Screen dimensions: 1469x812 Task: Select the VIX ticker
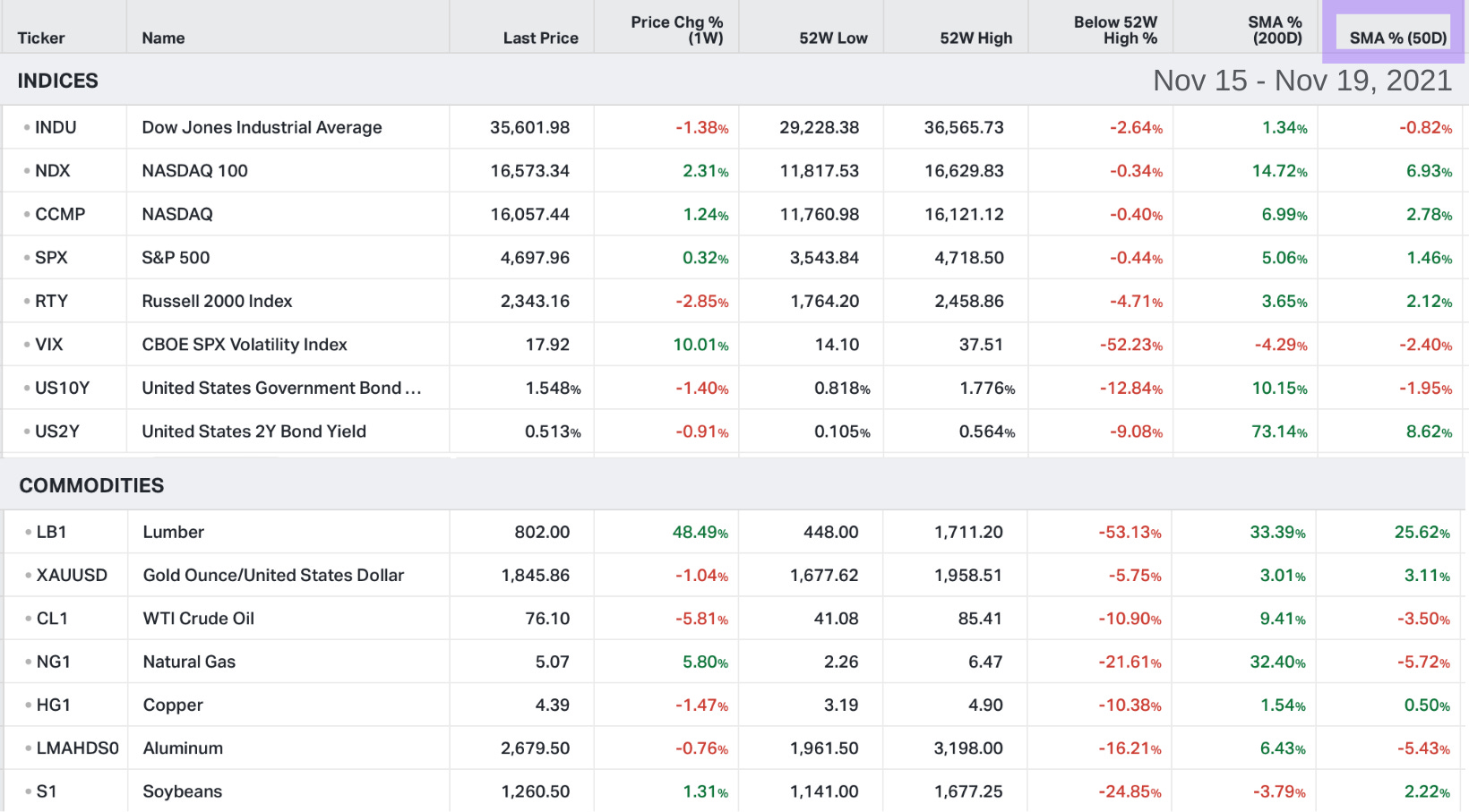48,344
